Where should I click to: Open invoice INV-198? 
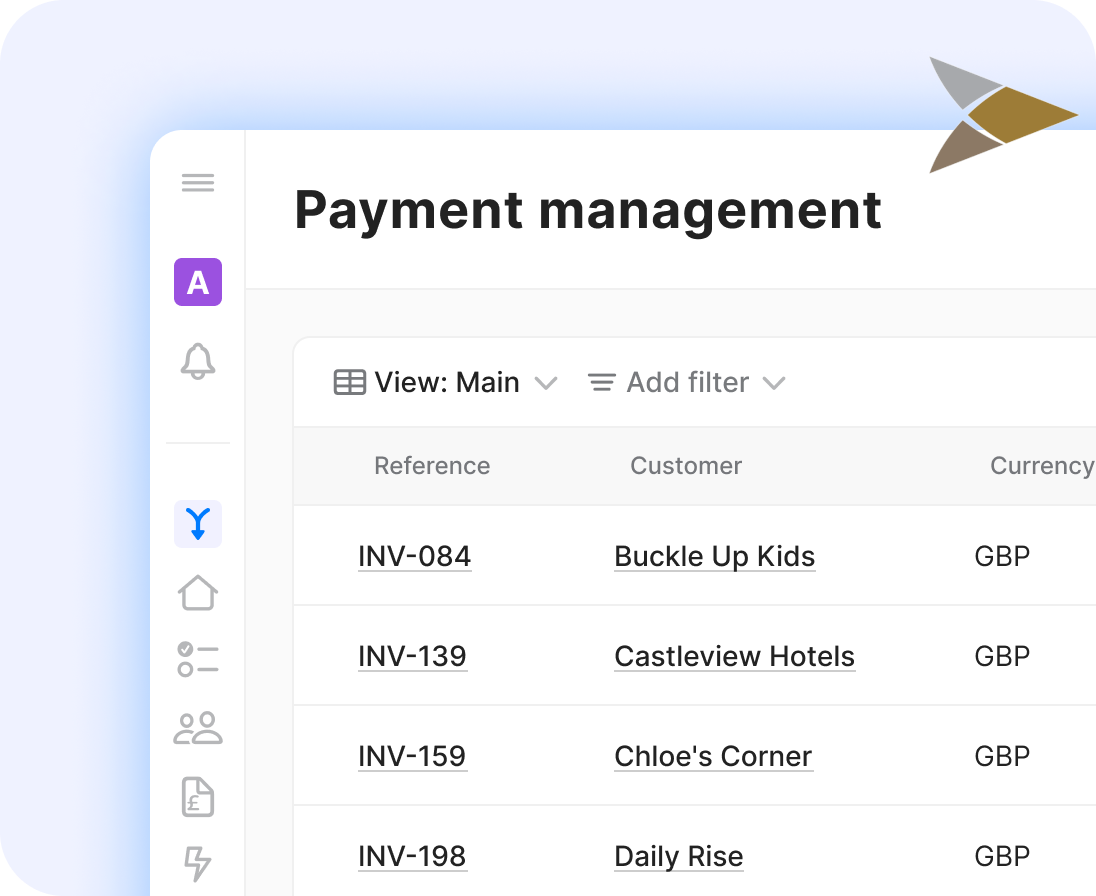click(412, 856)
